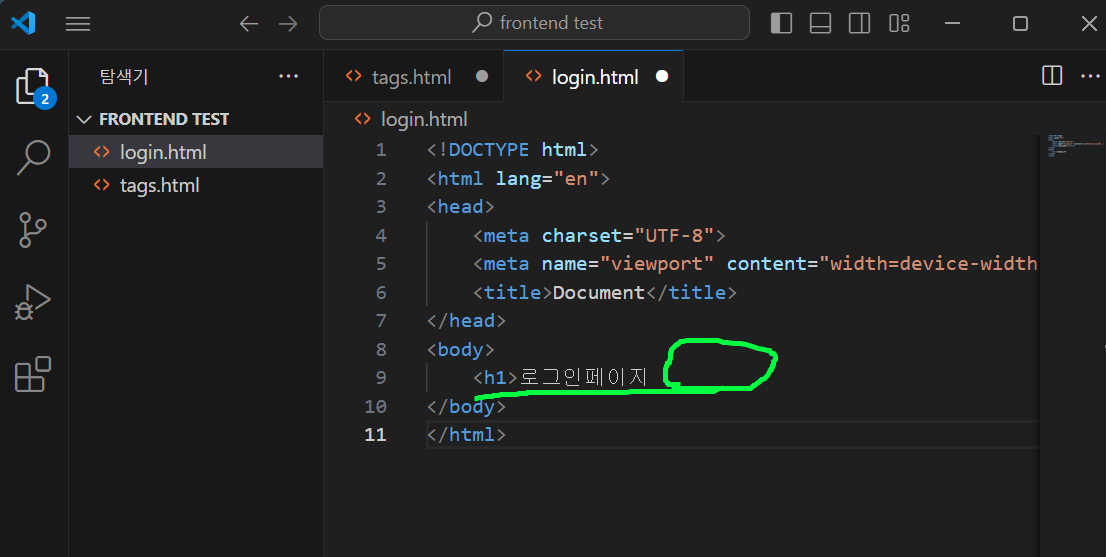
Task: Select tags.html in the explorer tree
Action: tap(196, 185)
